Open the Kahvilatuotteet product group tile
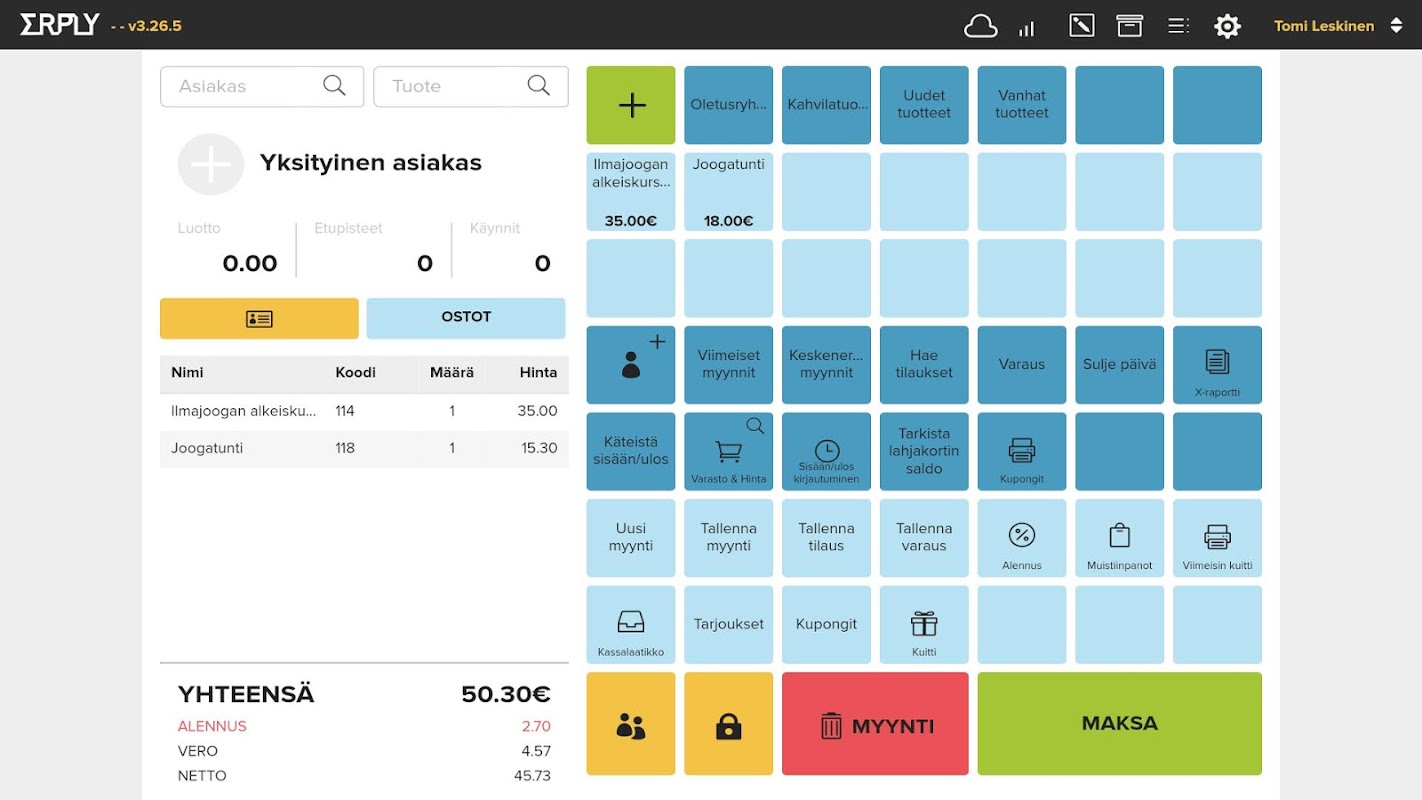Screen dimensions: 1422x800 (x=827, y=105)
